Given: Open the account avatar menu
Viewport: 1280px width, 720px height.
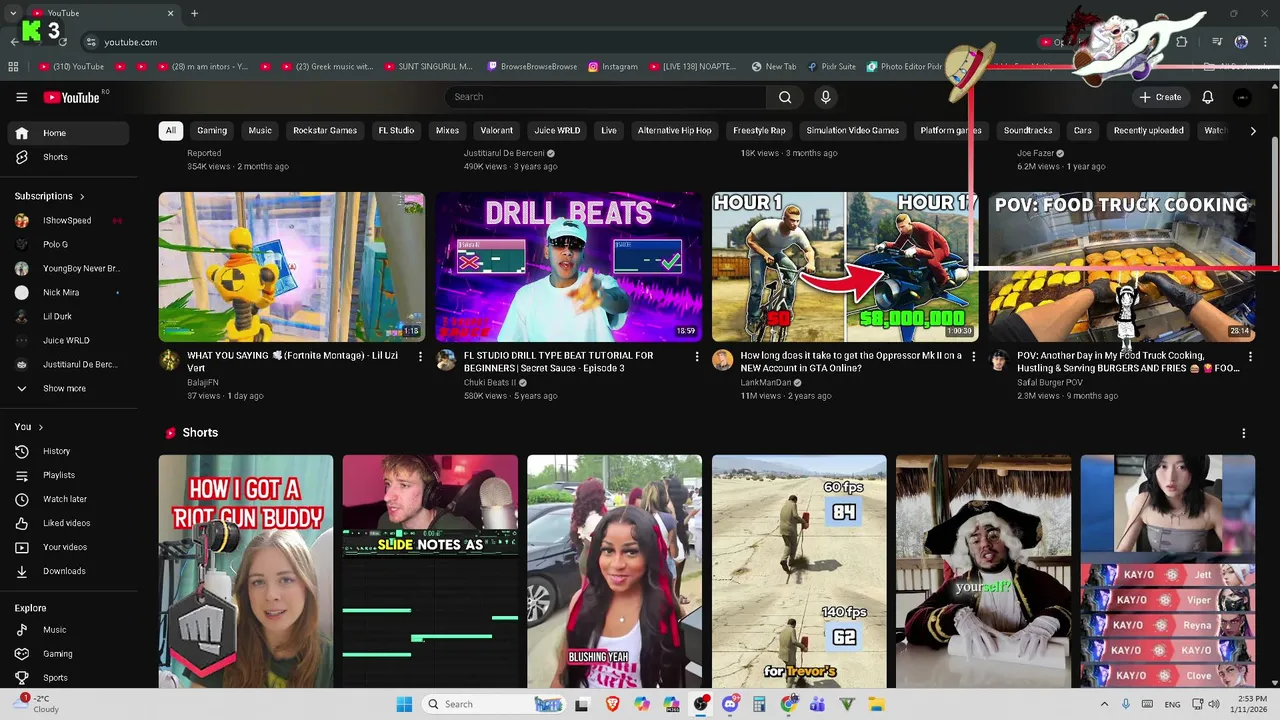Looking at the screenshot, I should point(1242,97).
